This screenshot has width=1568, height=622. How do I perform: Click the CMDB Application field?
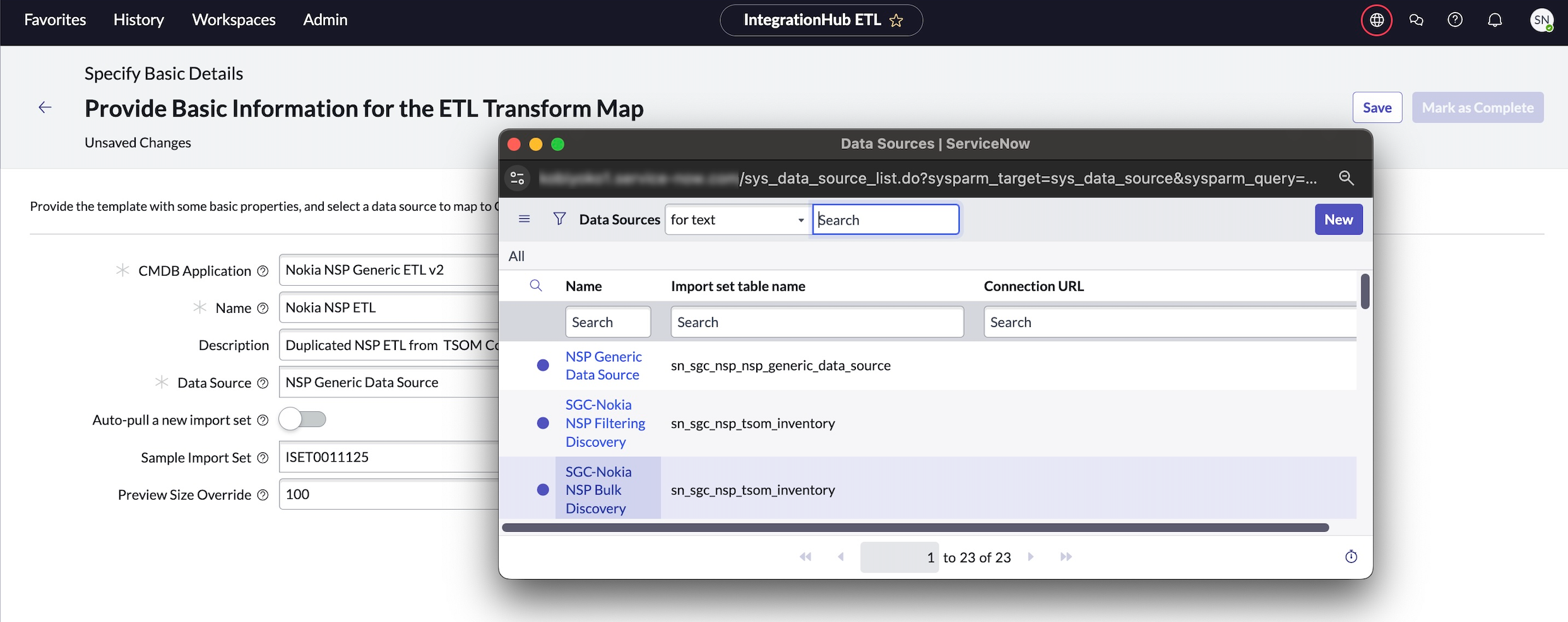tap(389, 270)
